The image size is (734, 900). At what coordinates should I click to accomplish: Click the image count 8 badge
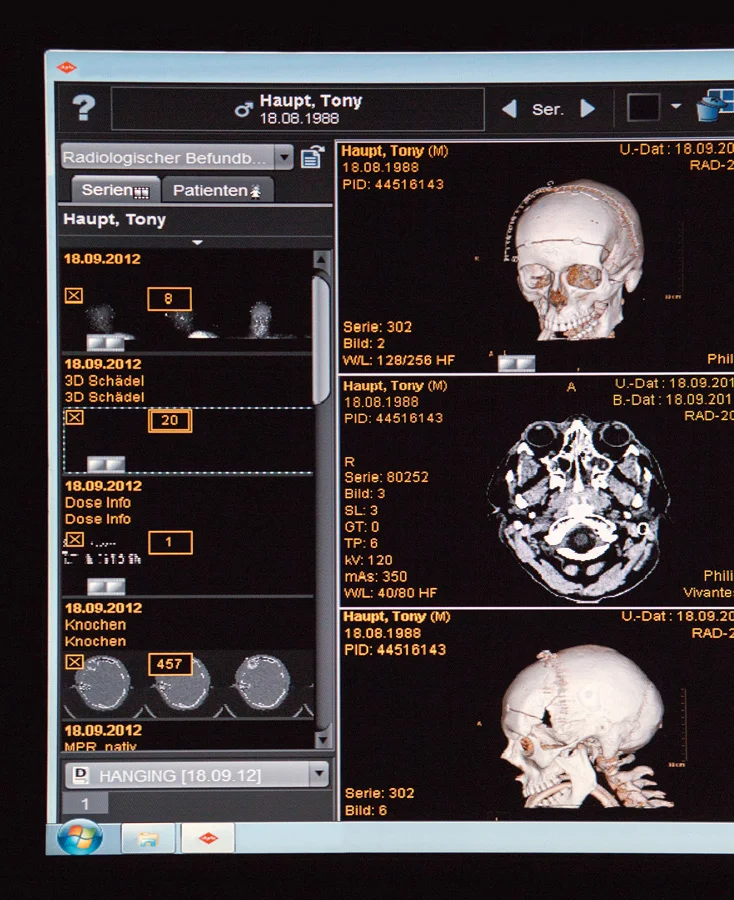pyautogui.click(x=169, y=299)
